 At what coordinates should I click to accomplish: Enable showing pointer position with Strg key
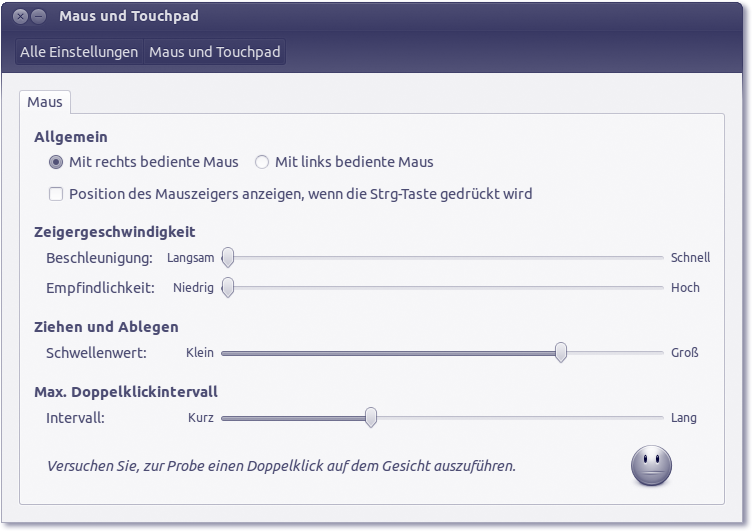[x=56, y=194]
